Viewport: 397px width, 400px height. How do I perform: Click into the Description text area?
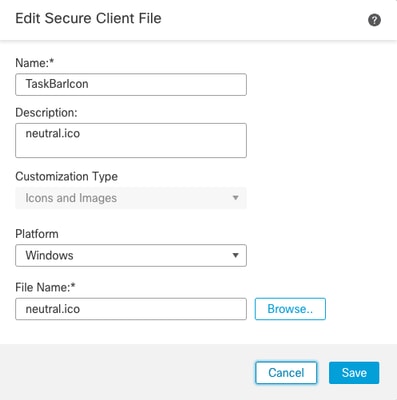point(131,140)
